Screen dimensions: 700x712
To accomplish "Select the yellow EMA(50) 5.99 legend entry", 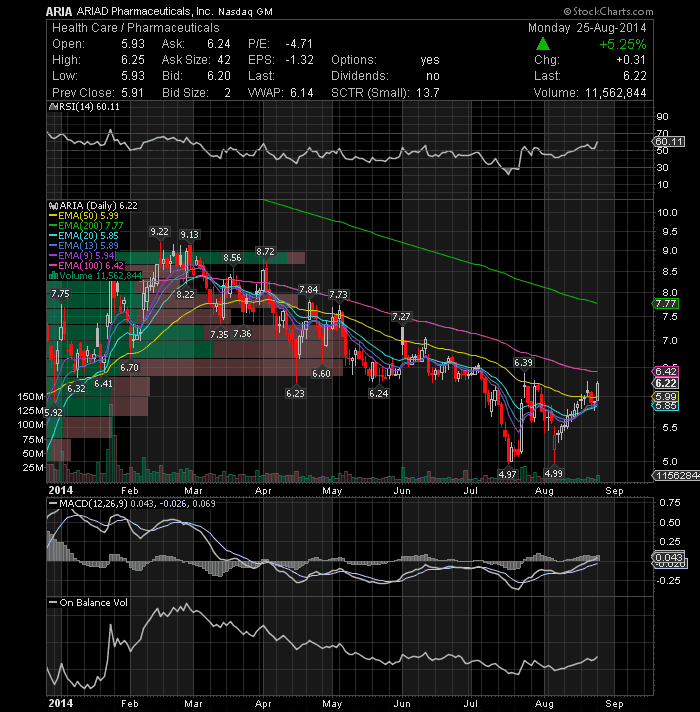I will click(84, 216).
